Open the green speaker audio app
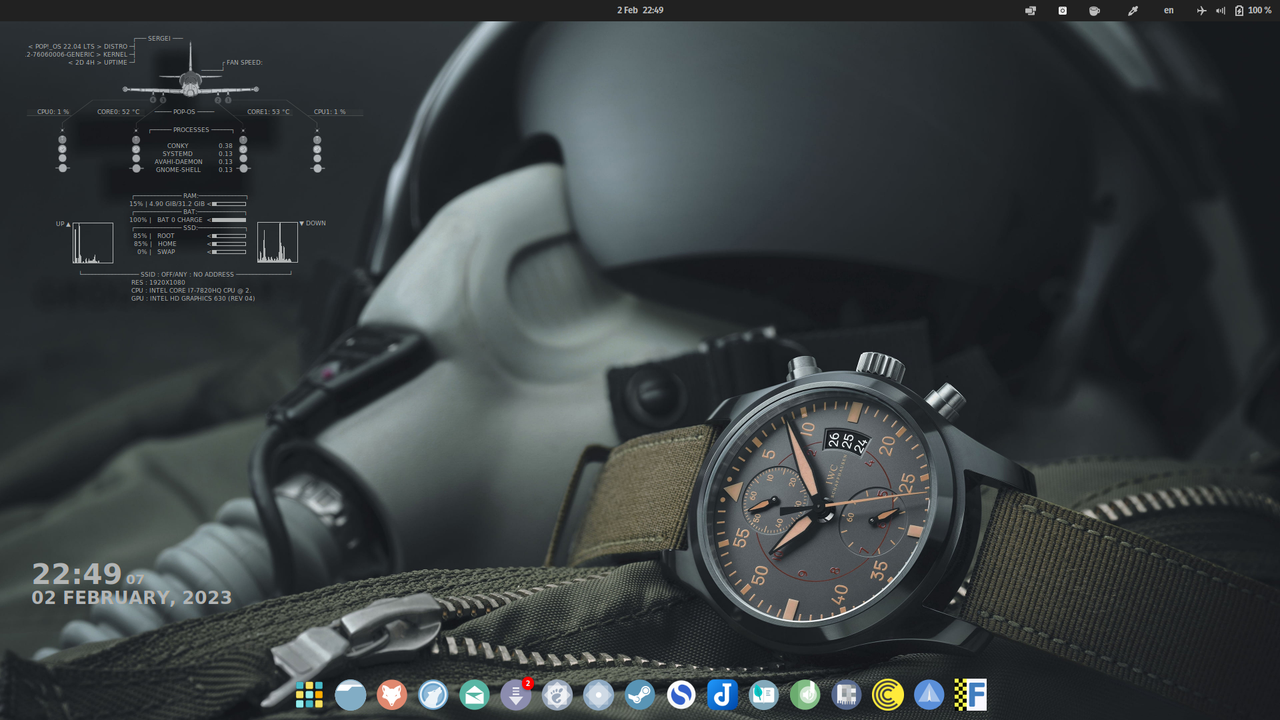Viewport: 1280px width, 720px height. [806, 695]
